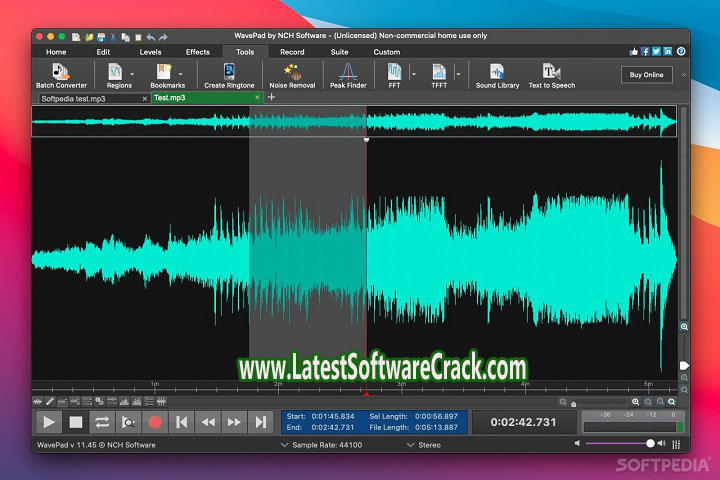Start recording with the red Record button
This screenshot has width=720, height=480.
[154, 422]
